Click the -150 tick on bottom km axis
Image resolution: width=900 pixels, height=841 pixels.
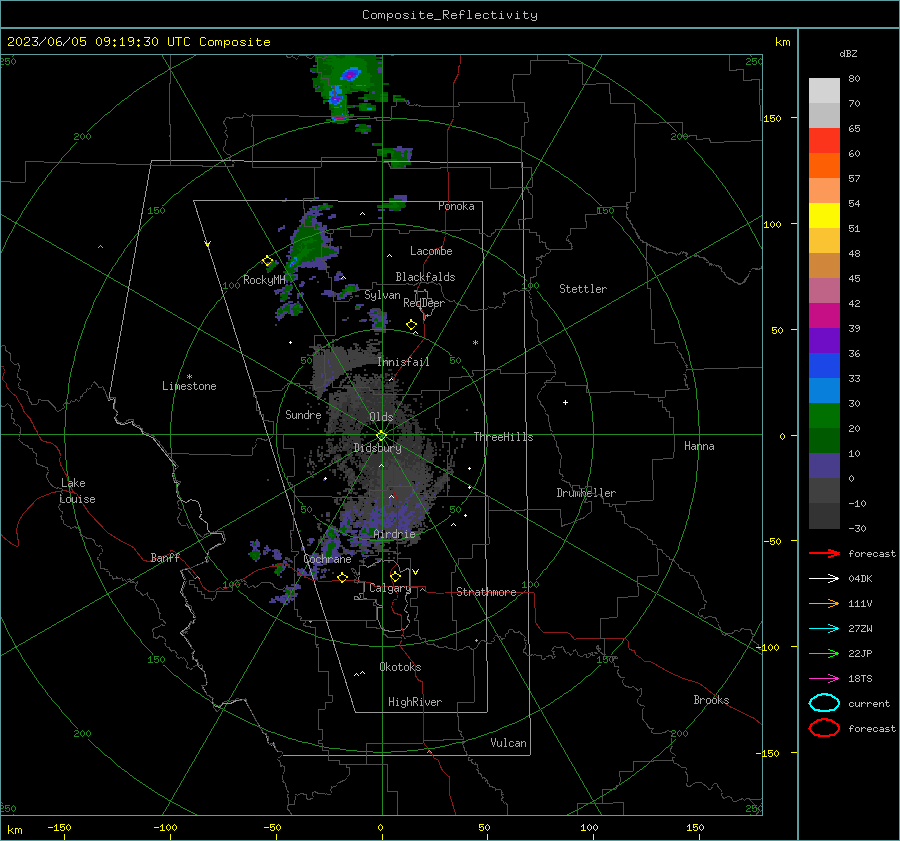click(x=59, y=827)
